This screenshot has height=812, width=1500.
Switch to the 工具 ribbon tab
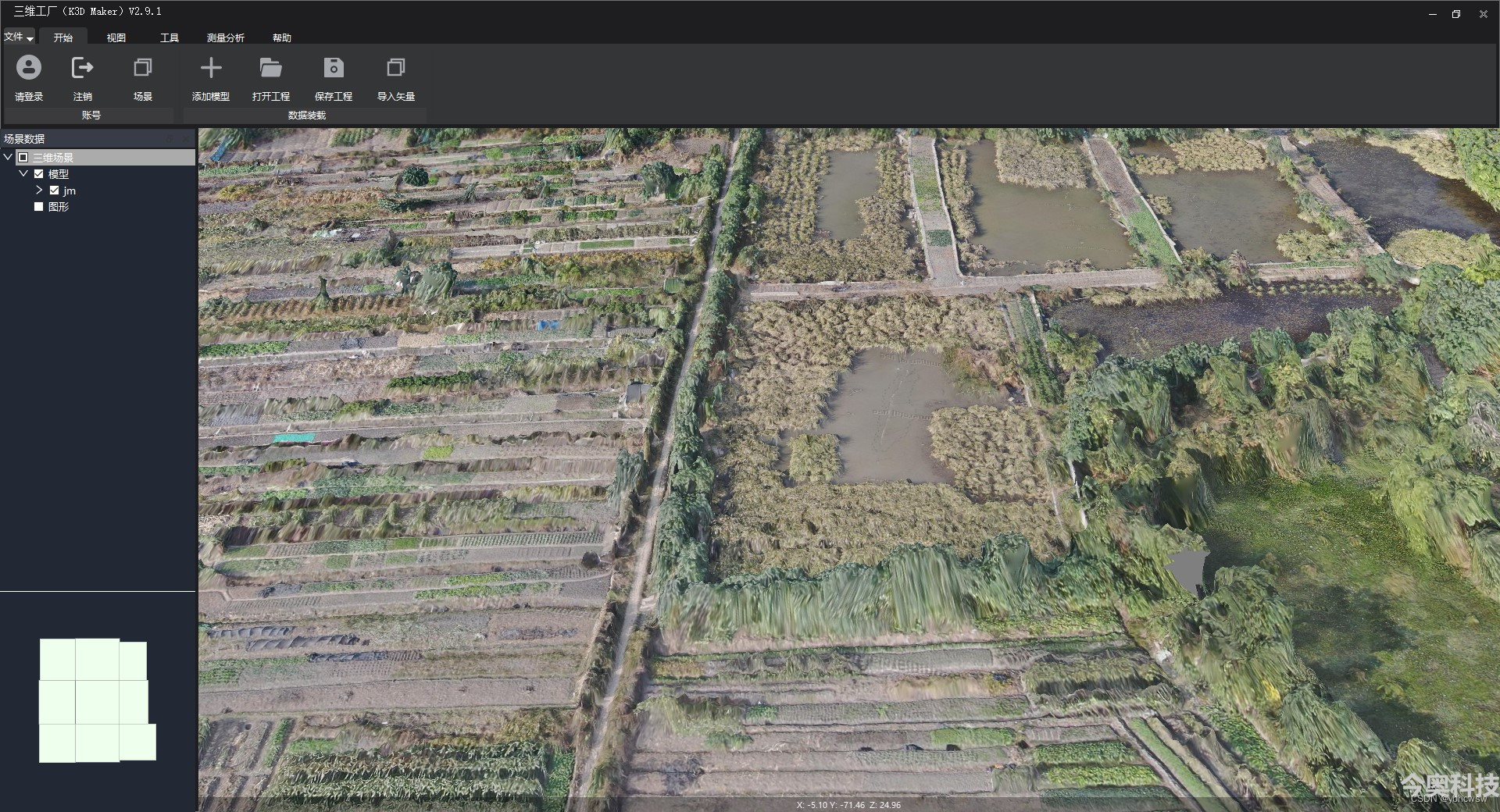tap(170, 37)
